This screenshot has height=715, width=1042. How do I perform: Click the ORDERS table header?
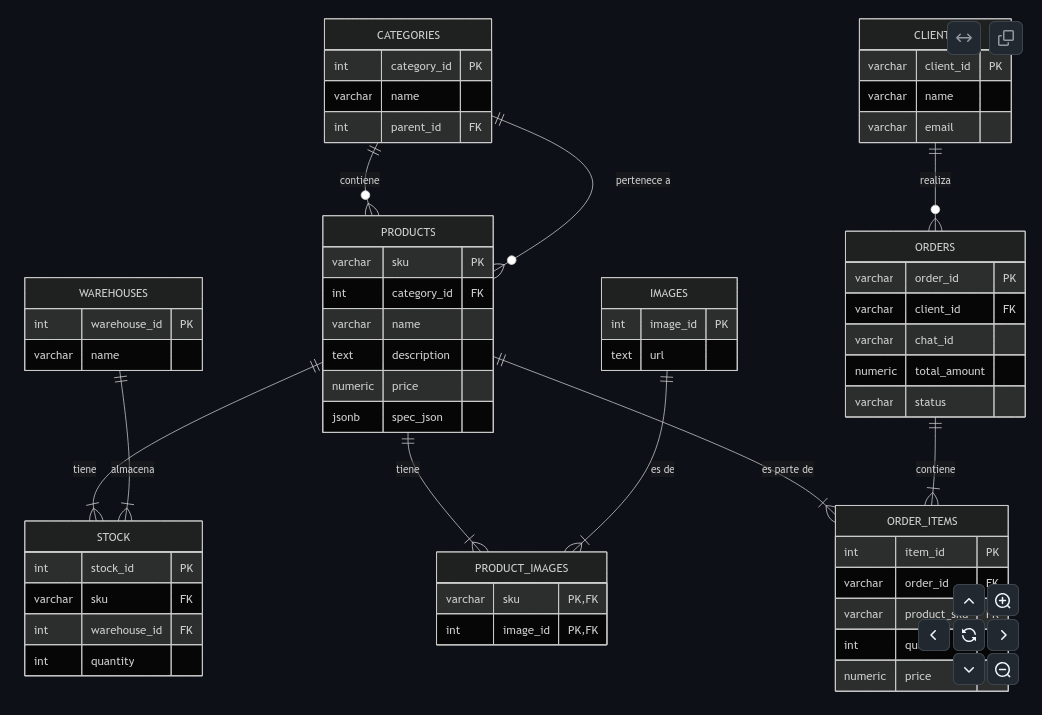[935, 247]
